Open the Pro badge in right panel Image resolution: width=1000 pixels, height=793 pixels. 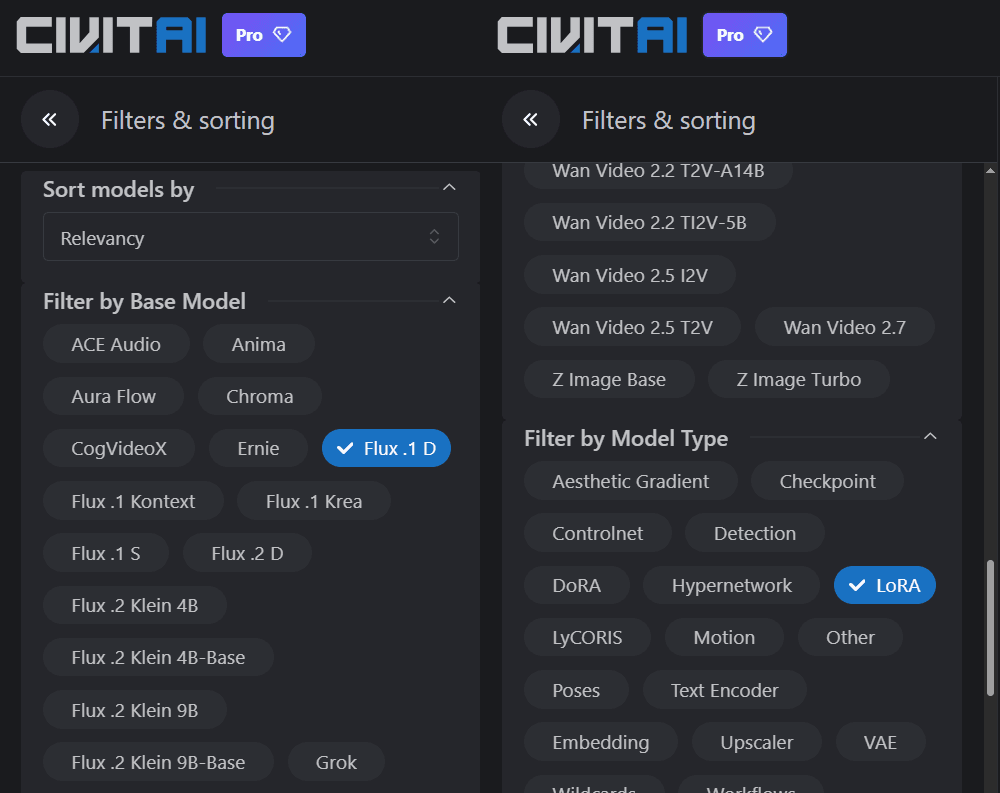pos(744,35)
